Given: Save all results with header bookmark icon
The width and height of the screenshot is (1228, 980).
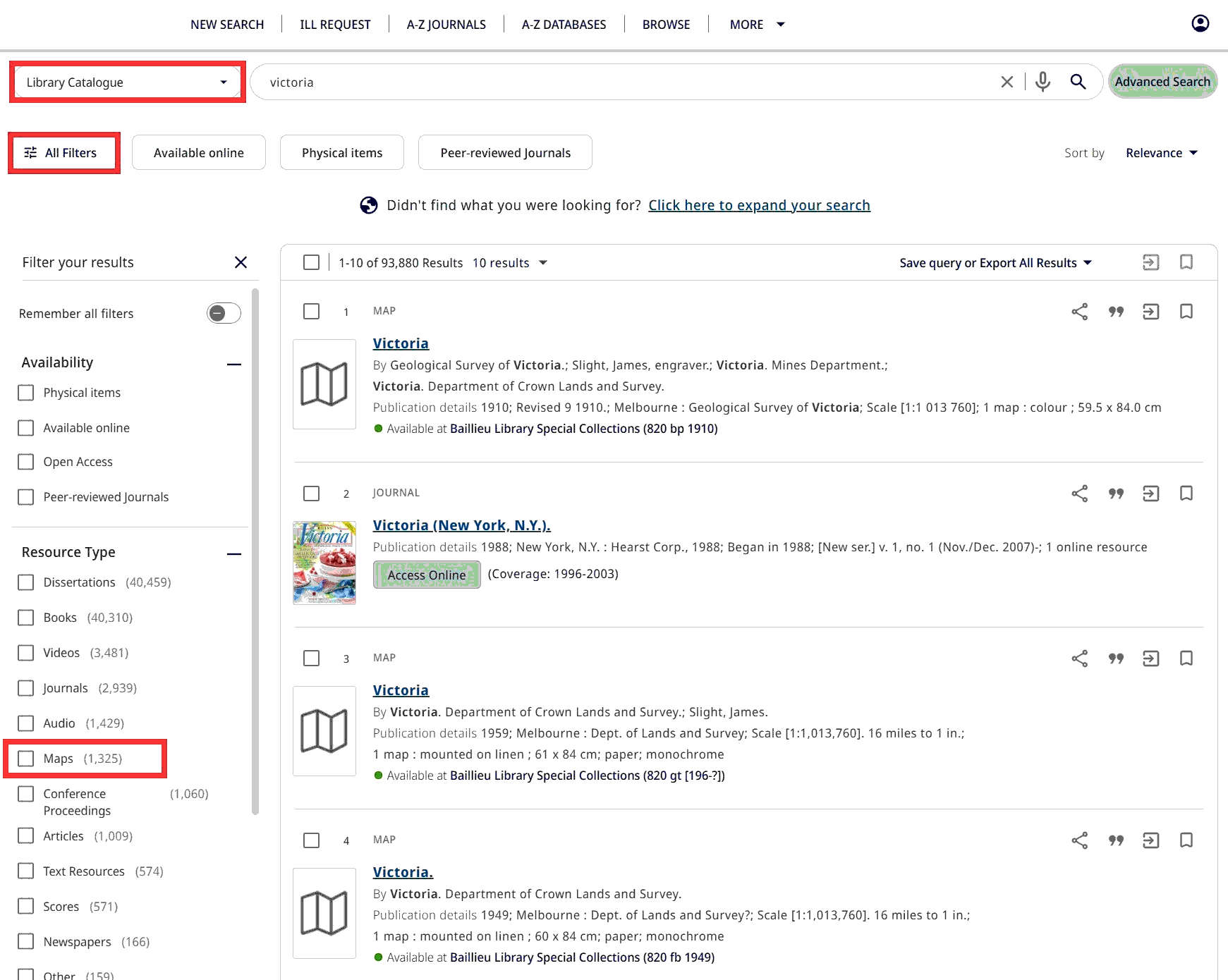Looking at the screenshot, I should point(1186,262).
